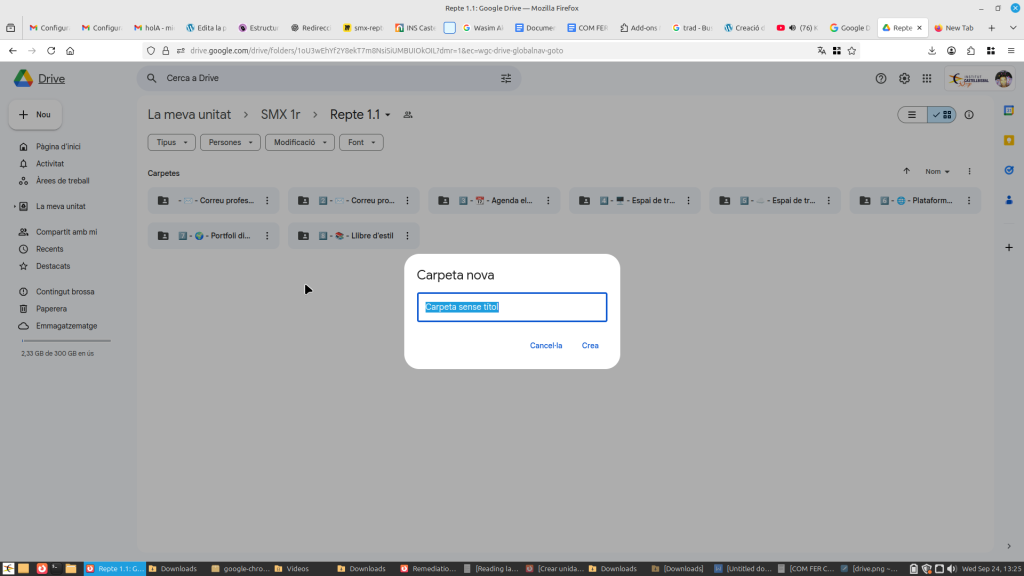The image size is (1024, 576).
Task: Switch to grid layout view
Action: point(942,115)
